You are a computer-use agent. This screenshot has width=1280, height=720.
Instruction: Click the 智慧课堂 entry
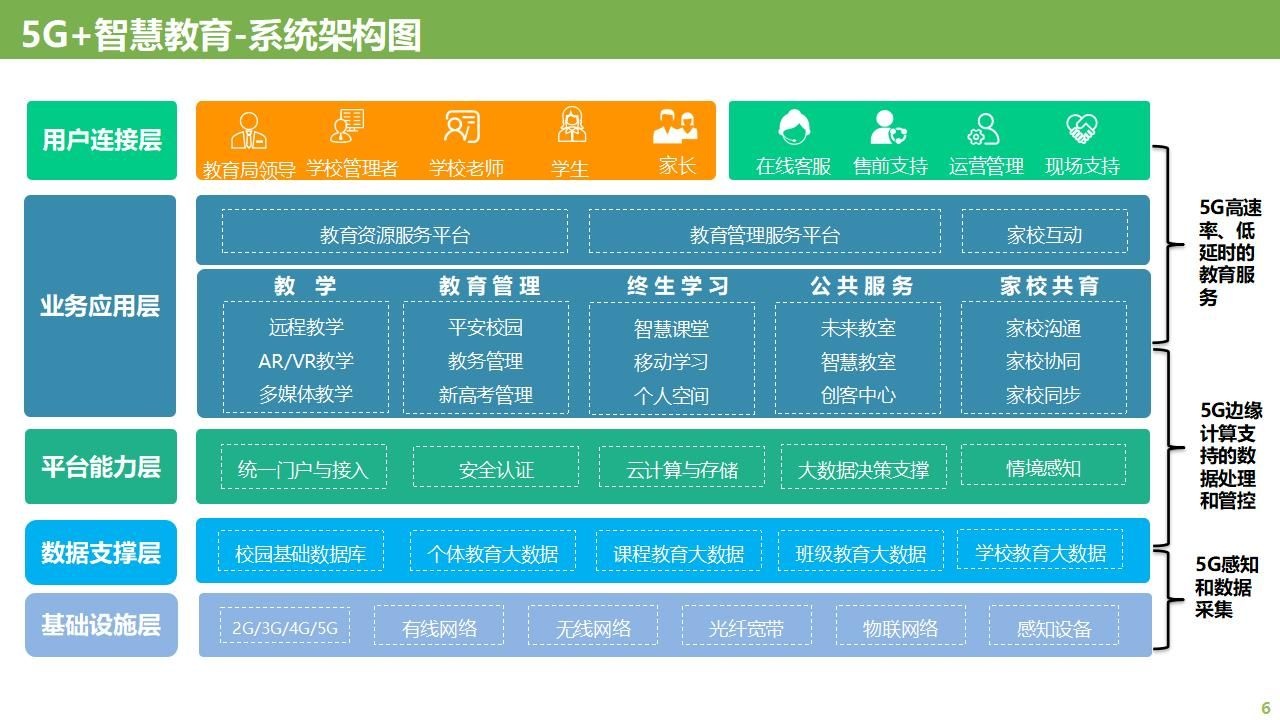(672, 328)
